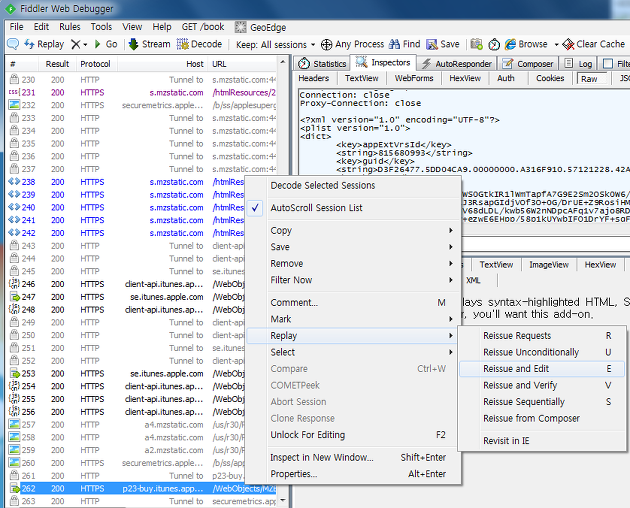Open the request Headers inspector tab
The image size is (630, 508).
tap(314, 78)
